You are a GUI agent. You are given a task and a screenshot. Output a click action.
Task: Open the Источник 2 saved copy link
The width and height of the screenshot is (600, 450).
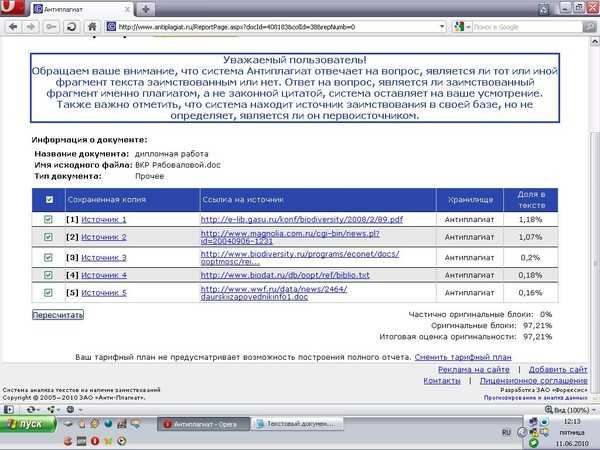104,237
